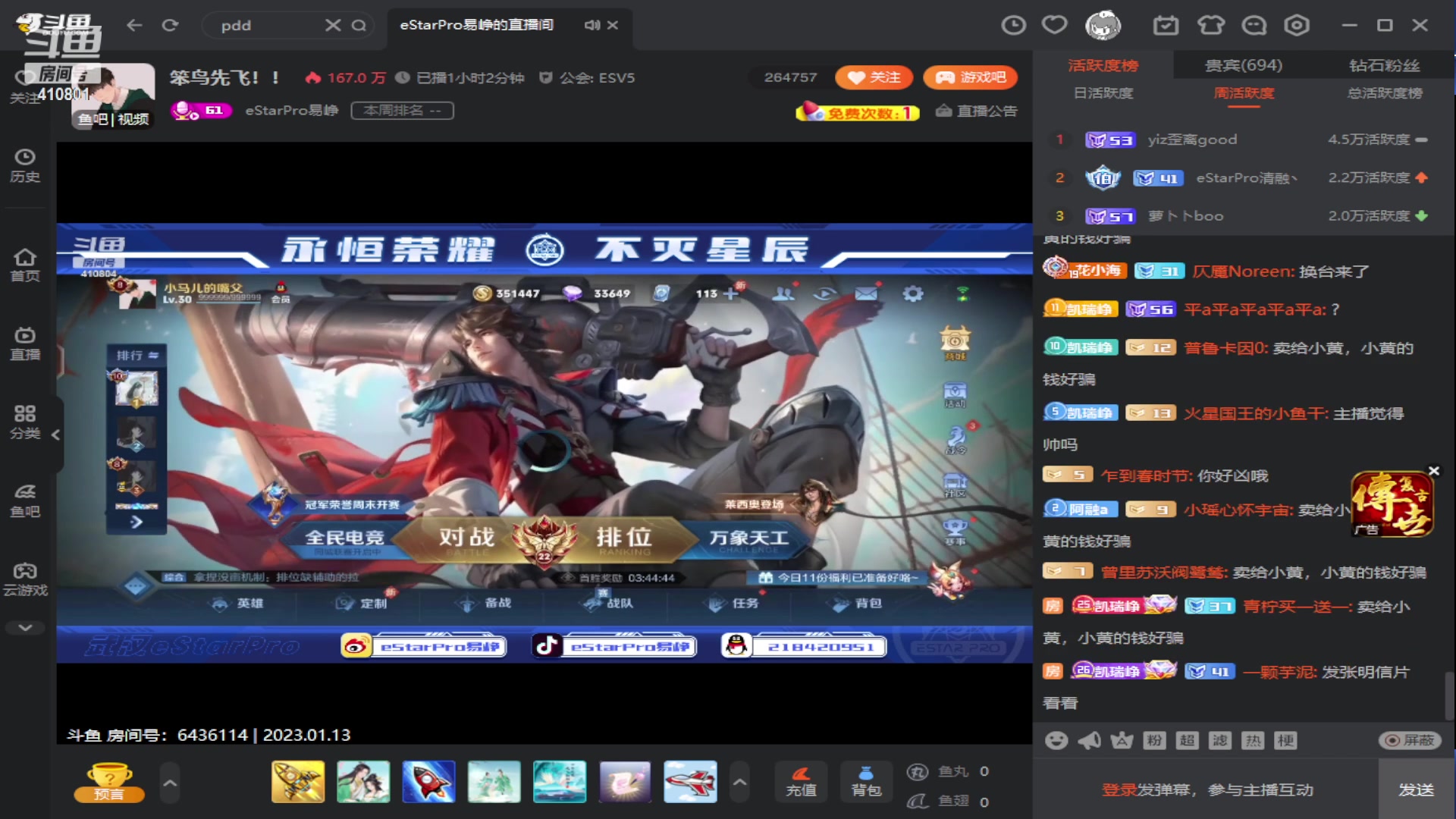Open the messages chat icon
The height and width of the screenshot is (819, 1456).
click(1254, 25)
